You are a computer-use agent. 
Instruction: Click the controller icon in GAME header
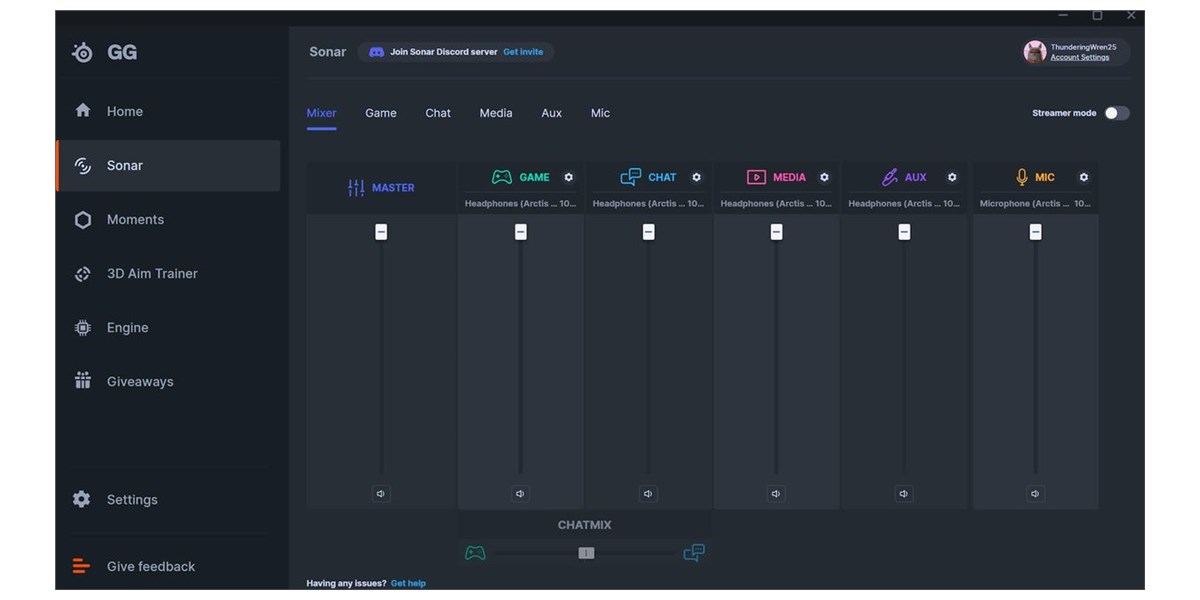(x=501, y=177)
